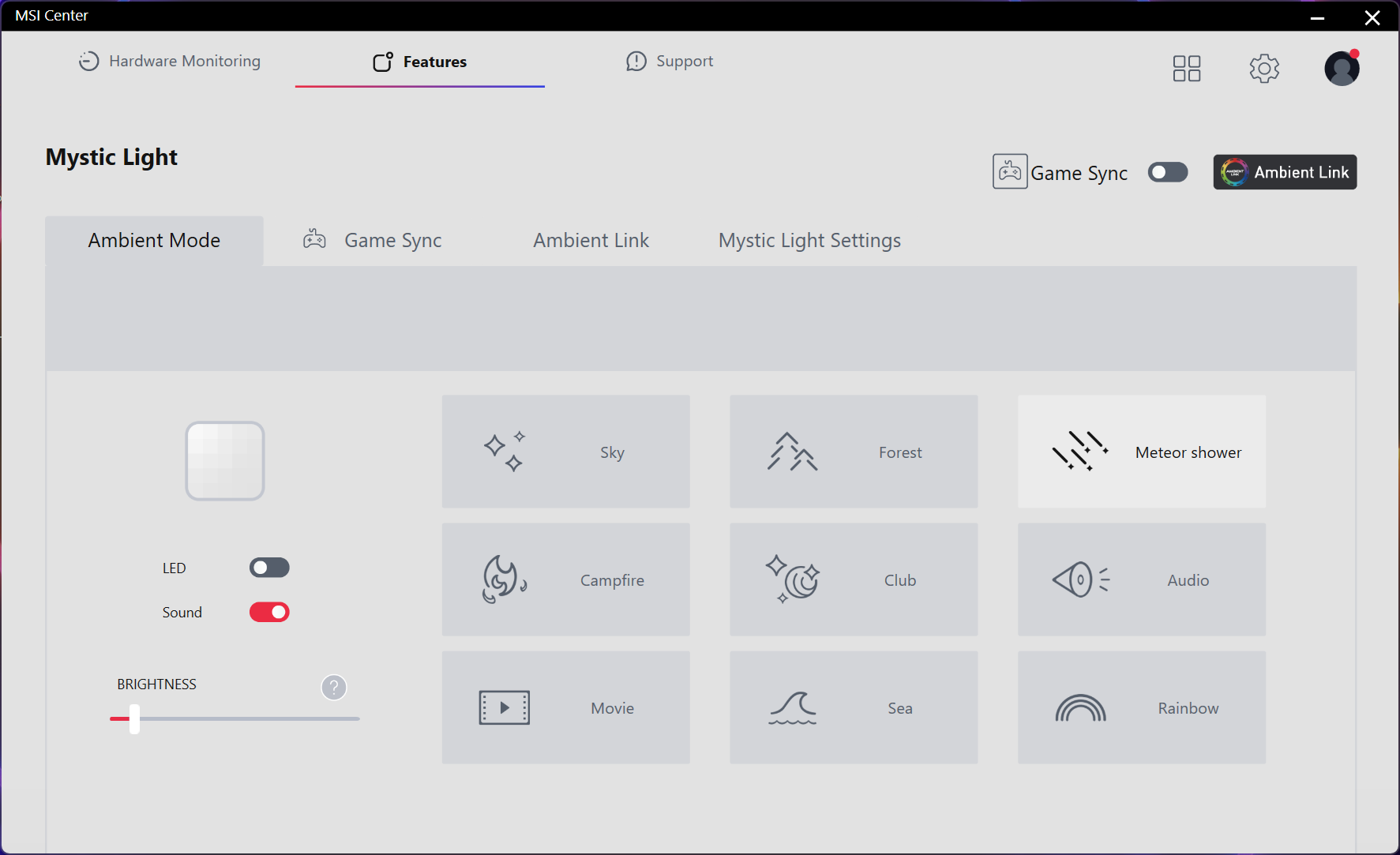Click the Forest label text
The width and height of the screenshot is (1400, 855).
click(x=900, y=452)
